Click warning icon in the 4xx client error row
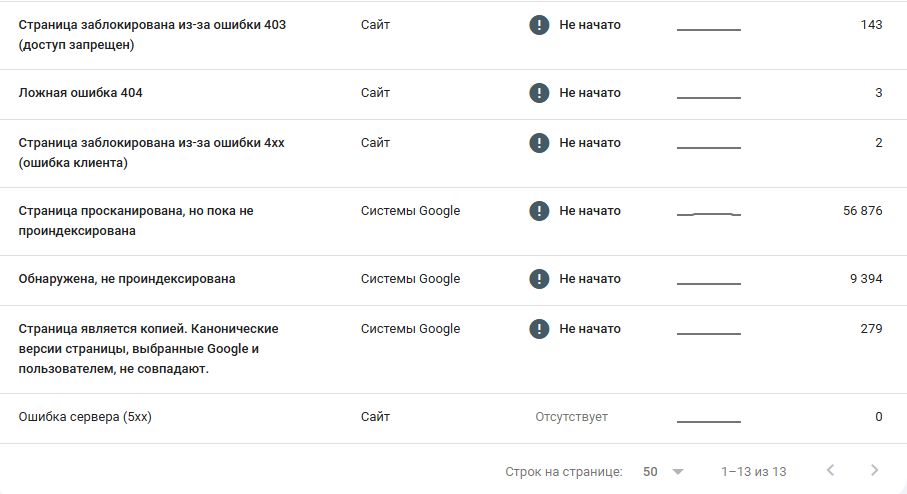The height and width of the screenshot is (494, 907). click(x=539, y=143)
